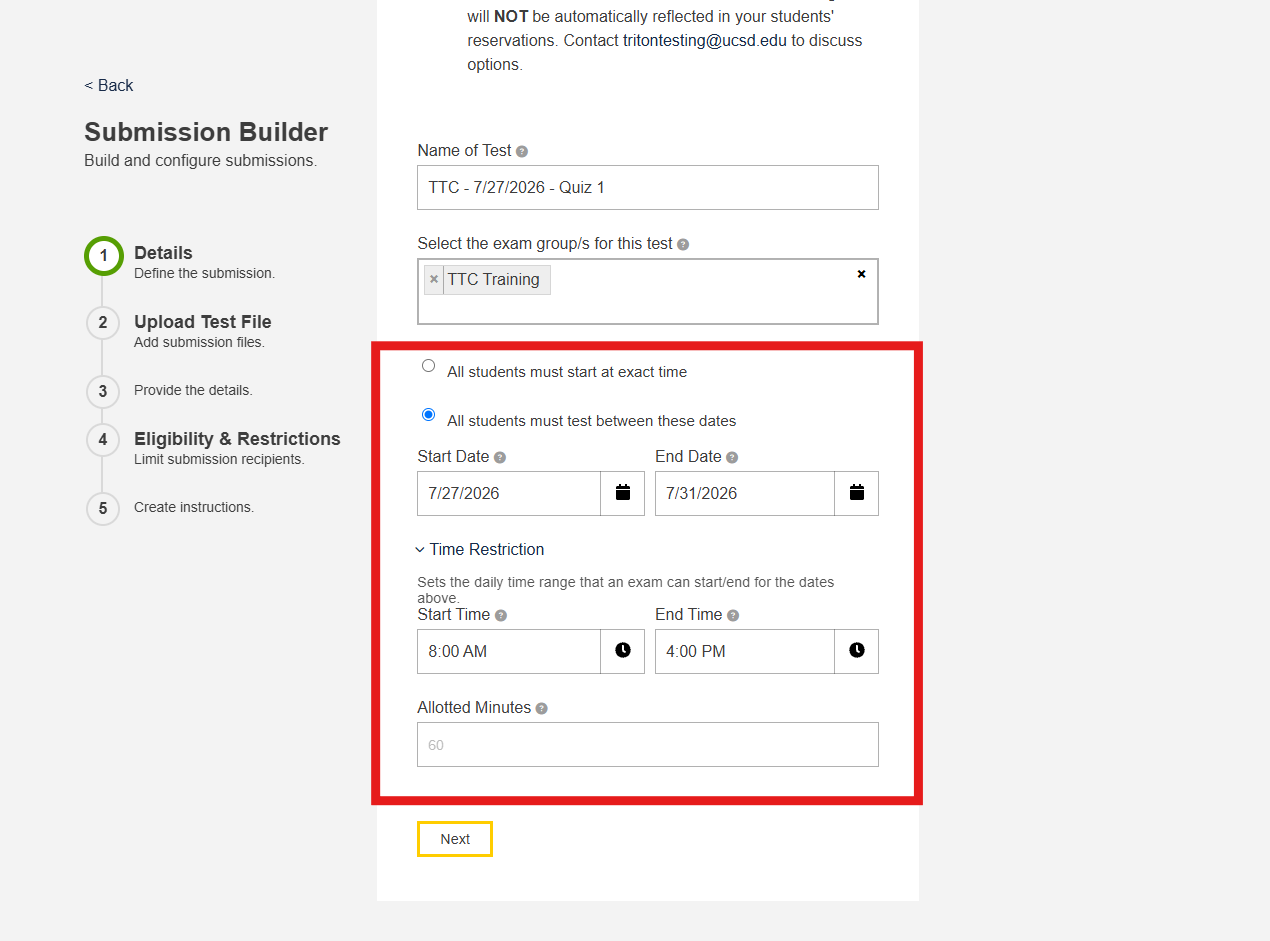This screenshot has width=1270, height=941.
Task: Open the exam group selection box
Action: click(x=648, y=291)
